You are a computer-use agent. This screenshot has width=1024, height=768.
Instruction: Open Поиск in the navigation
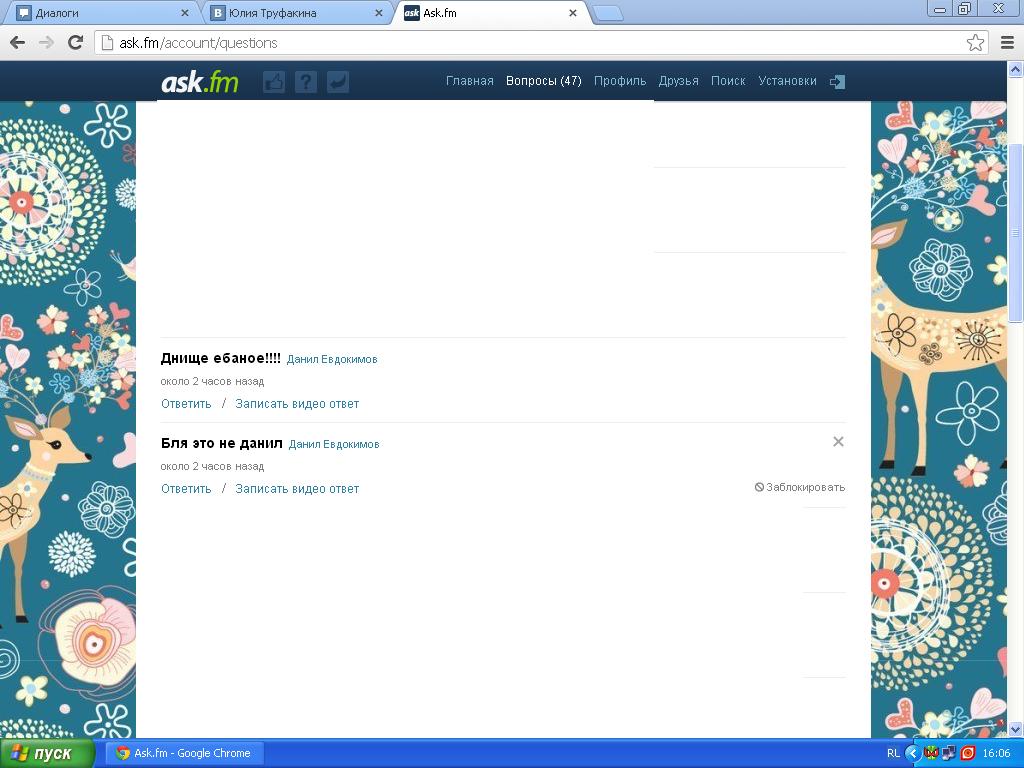[x=728, y=81]
